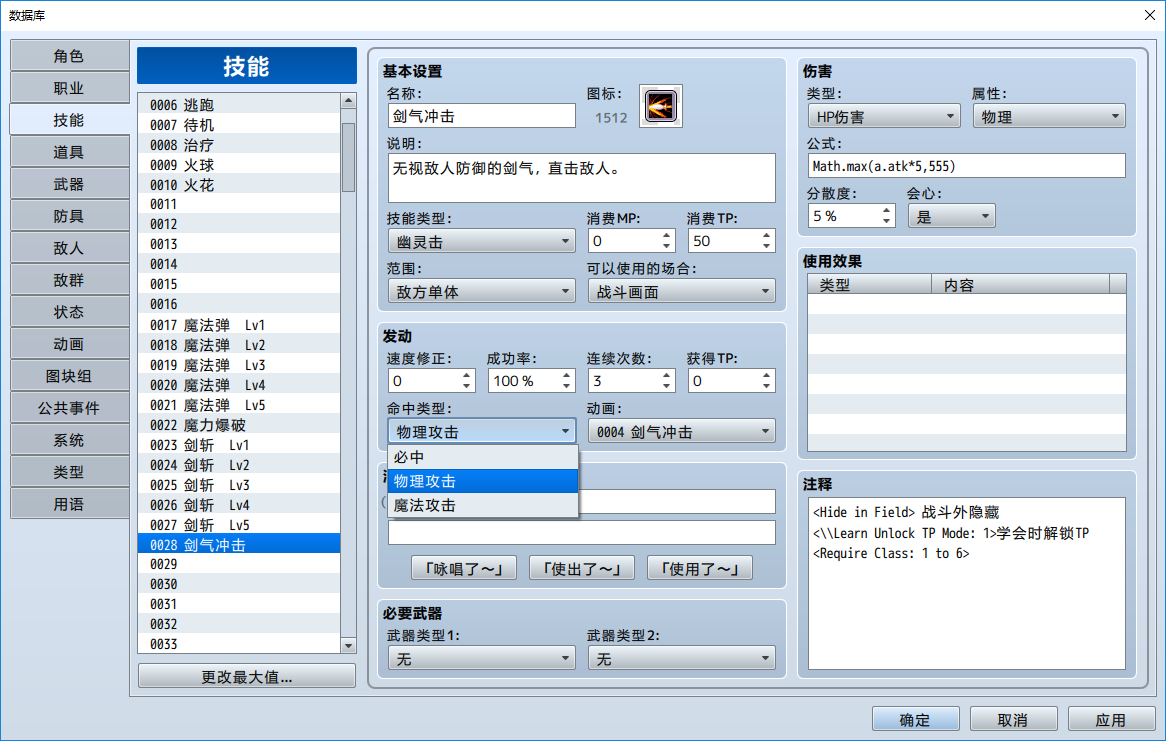The width and height of the screenshot is (1166, 741).
Task: Click the 注释 note text area
Action: coord(967,583)
